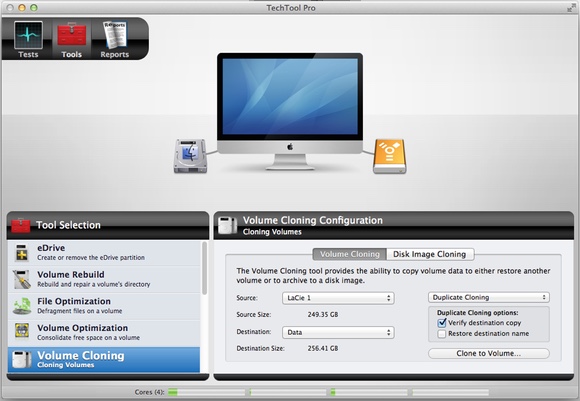Click the Volume Cloning tool icon
This screenshot has width=580, height=401.
22,360
